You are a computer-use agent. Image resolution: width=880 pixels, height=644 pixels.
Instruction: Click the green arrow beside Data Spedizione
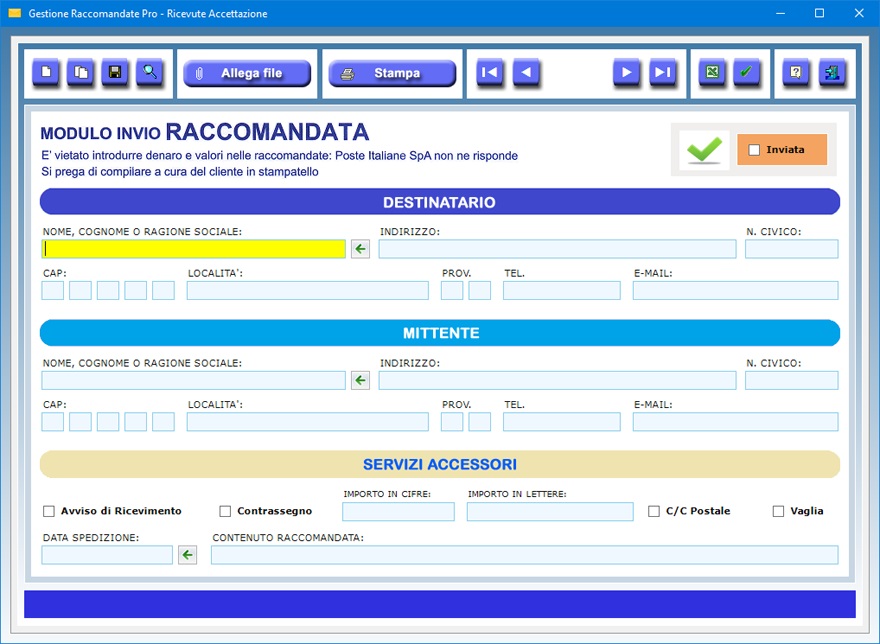point(187,555)
